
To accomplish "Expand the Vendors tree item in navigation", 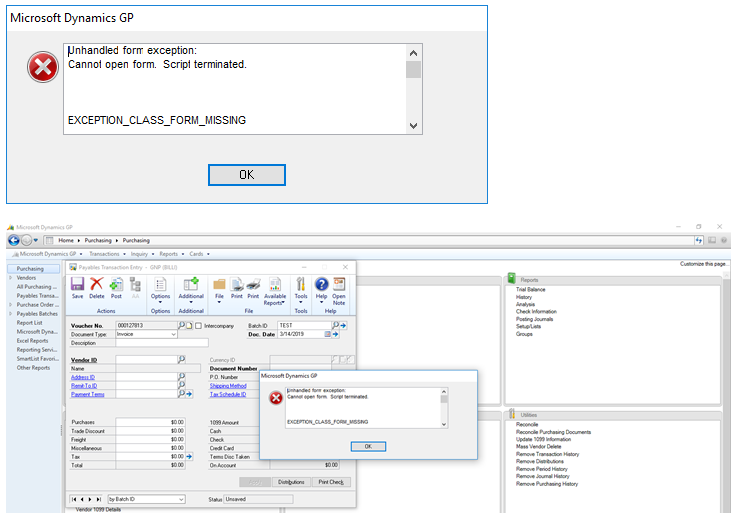I will (x=10, y=278).
